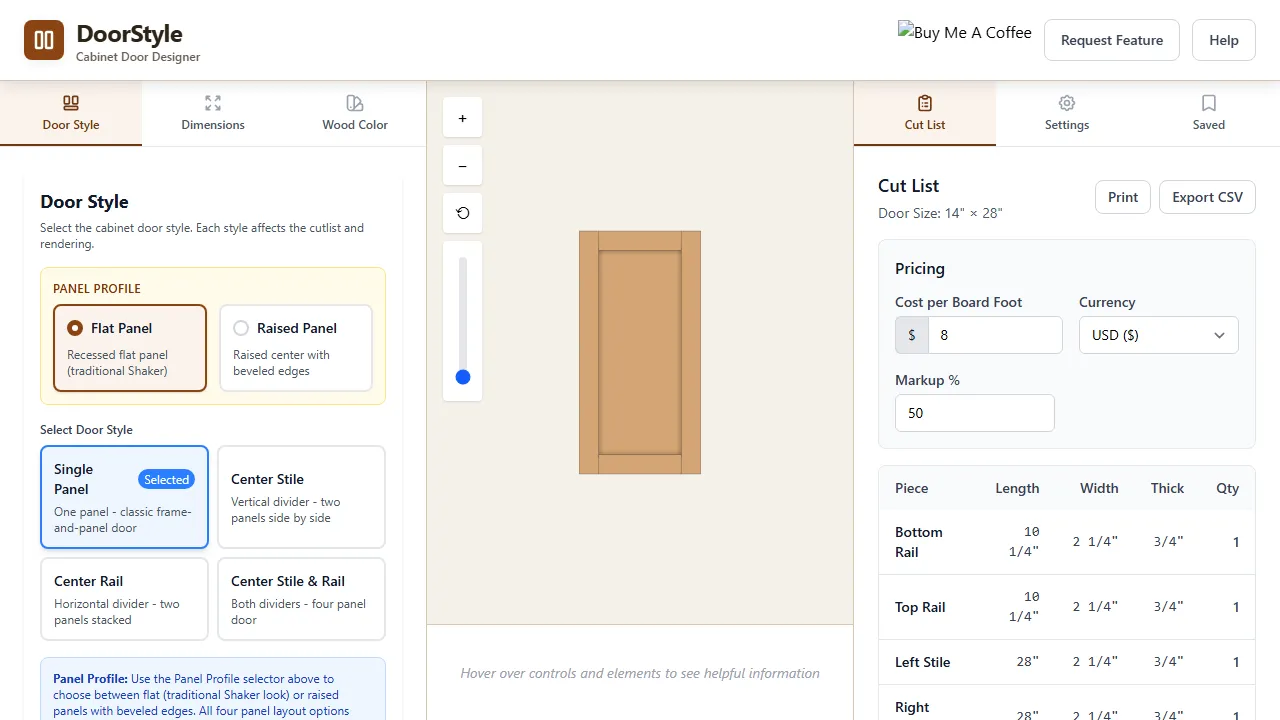This screenshot has width=1280, height=720.
Task: Open the Currency dropdown
Action: tap(1158, 335)
